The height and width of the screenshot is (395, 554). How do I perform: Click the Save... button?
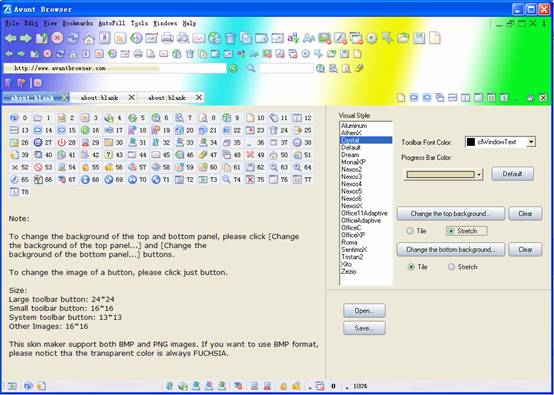pos(364,328)
